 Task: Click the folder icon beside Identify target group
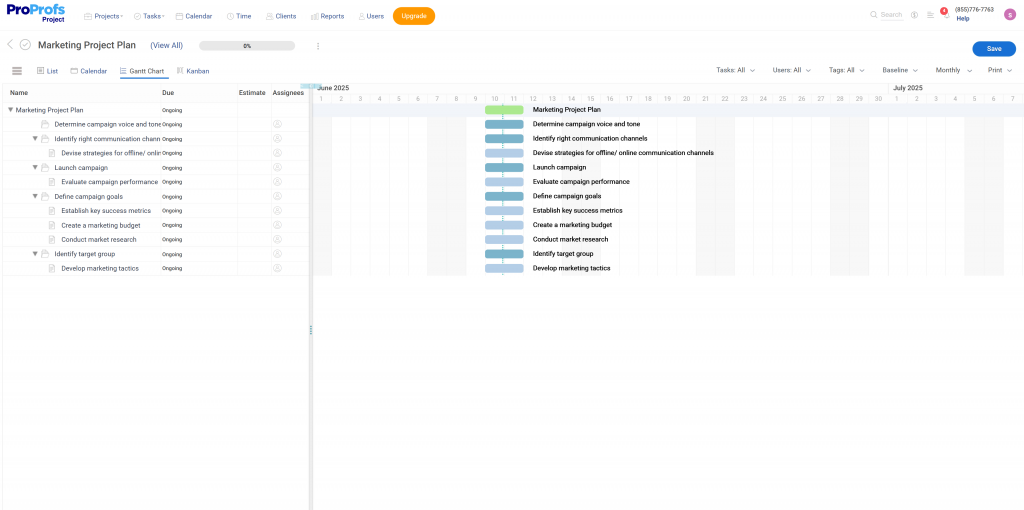pyautogui.click(x=45, y=254)
